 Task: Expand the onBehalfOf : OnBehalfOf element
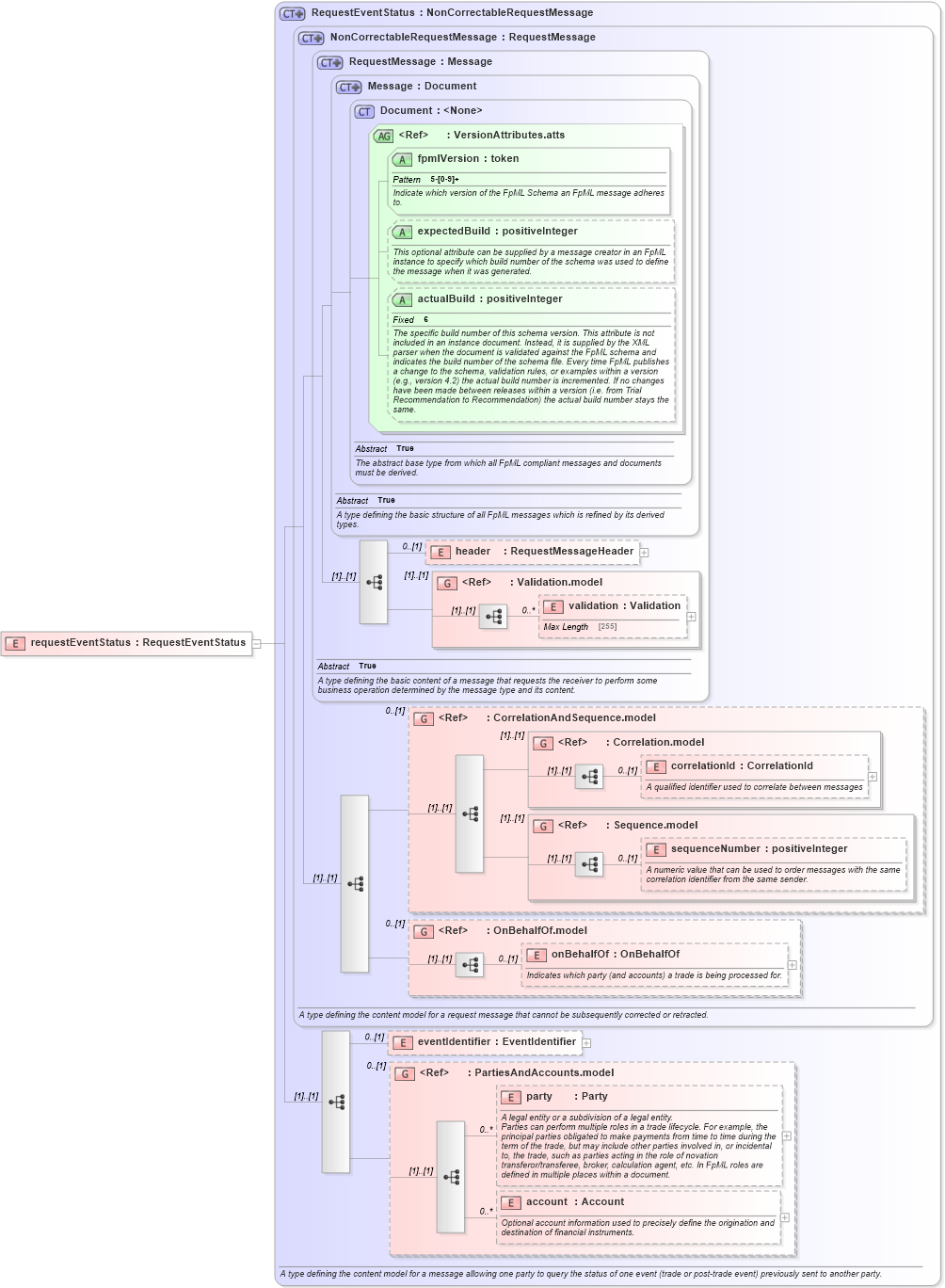coord(793,965)
